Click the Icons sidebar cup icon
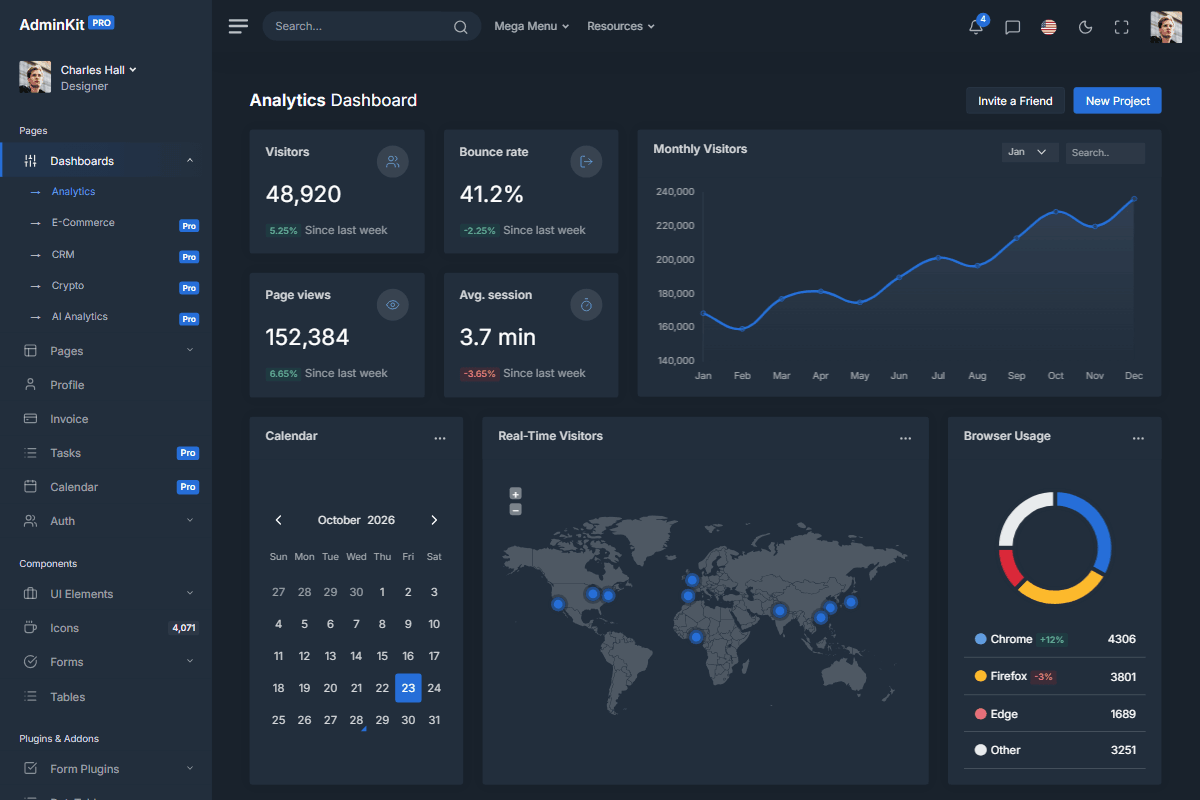The image size is (1200, 800). coord(30,628)
